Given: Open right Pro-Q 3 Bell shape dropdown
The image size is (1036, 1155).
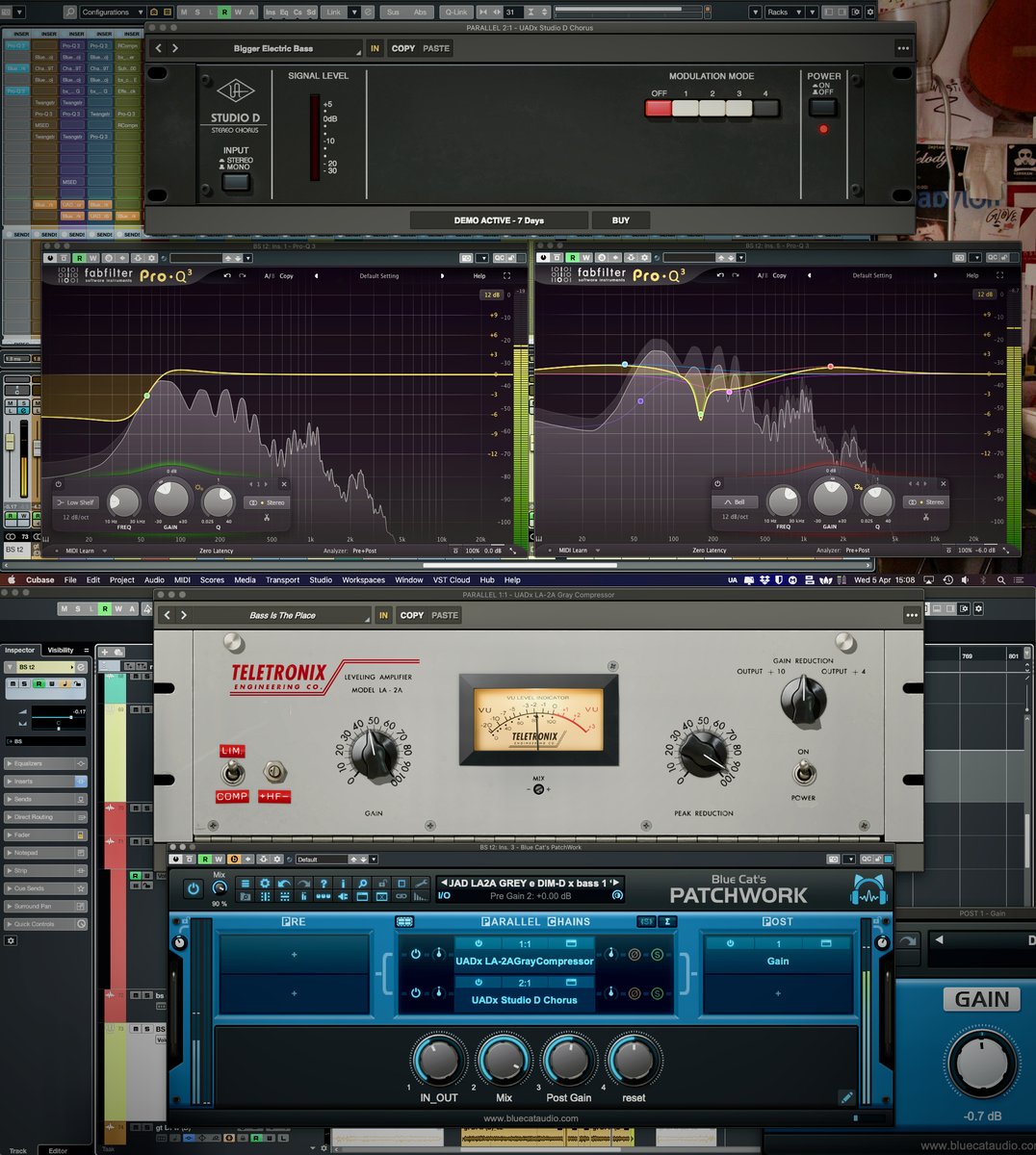Looking at the screenshot, I should click(x=735, y=501).
